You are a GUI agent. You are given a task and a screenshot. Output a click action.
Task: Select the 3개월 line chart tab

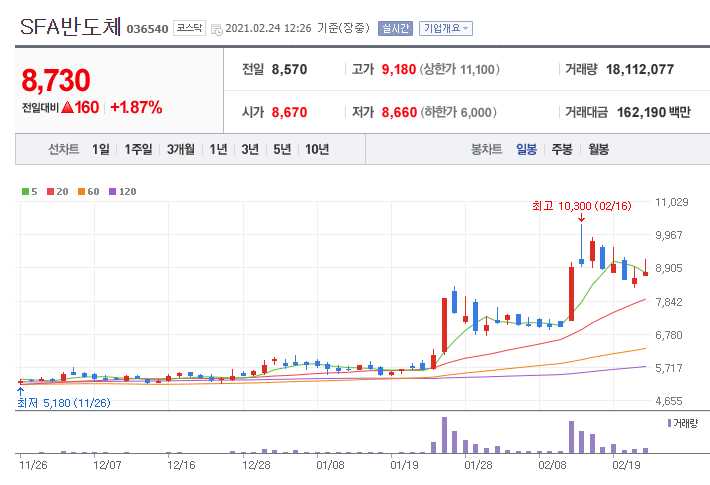(181, 149)
